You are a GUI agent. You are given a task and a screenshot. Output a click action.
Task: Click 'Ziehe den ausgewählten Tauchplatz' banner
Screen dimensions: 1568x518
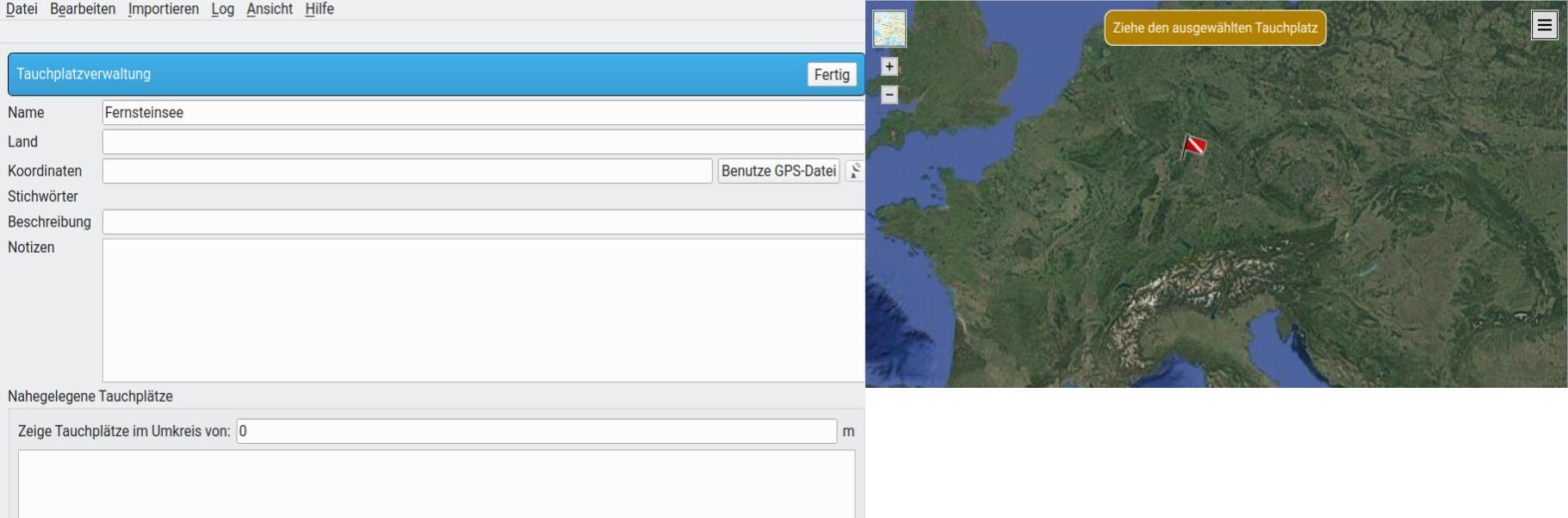pyautogui.click(x=1215, y=28)
